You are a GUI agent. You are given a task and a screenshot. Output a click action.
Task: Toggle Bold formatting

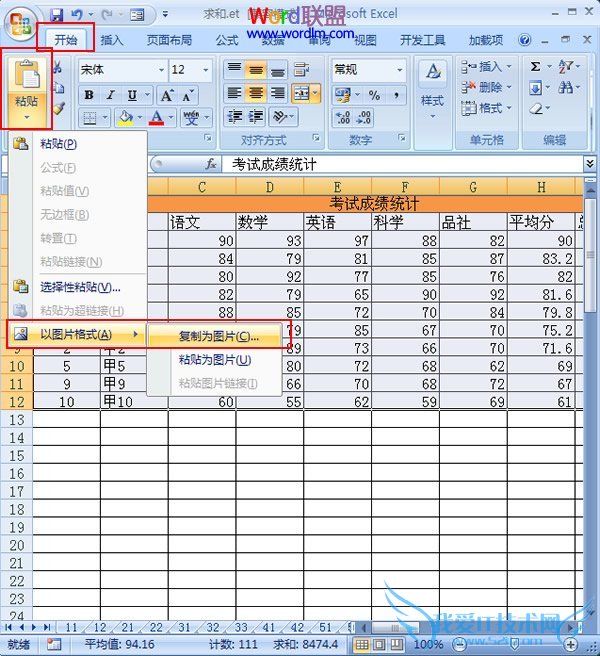click(x=89, y=95)
